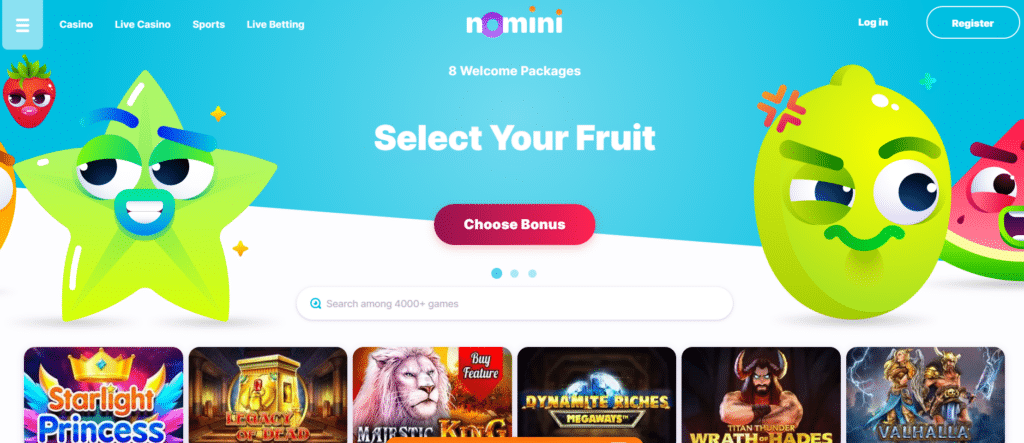Click the search magnifier icon

coord(315,304)
